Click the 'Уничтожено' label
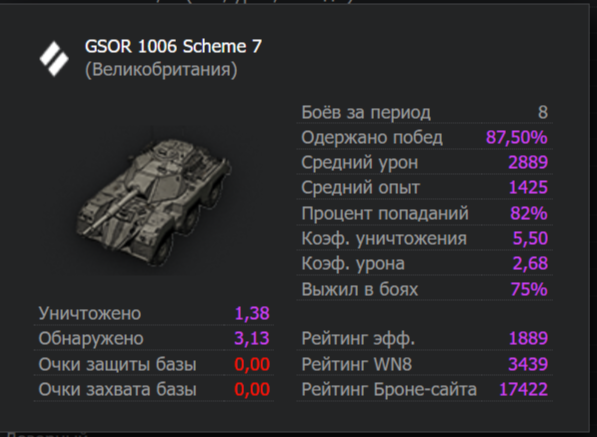Screen dimensions: 597x437 click(90, 314)
